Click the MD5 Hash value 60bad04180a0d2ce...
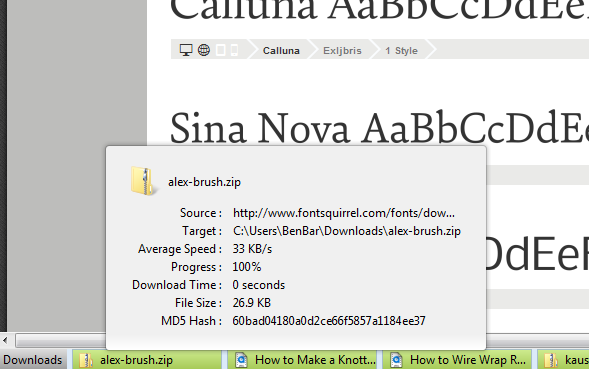The image size is (589, 369). (x=329, y=321)
